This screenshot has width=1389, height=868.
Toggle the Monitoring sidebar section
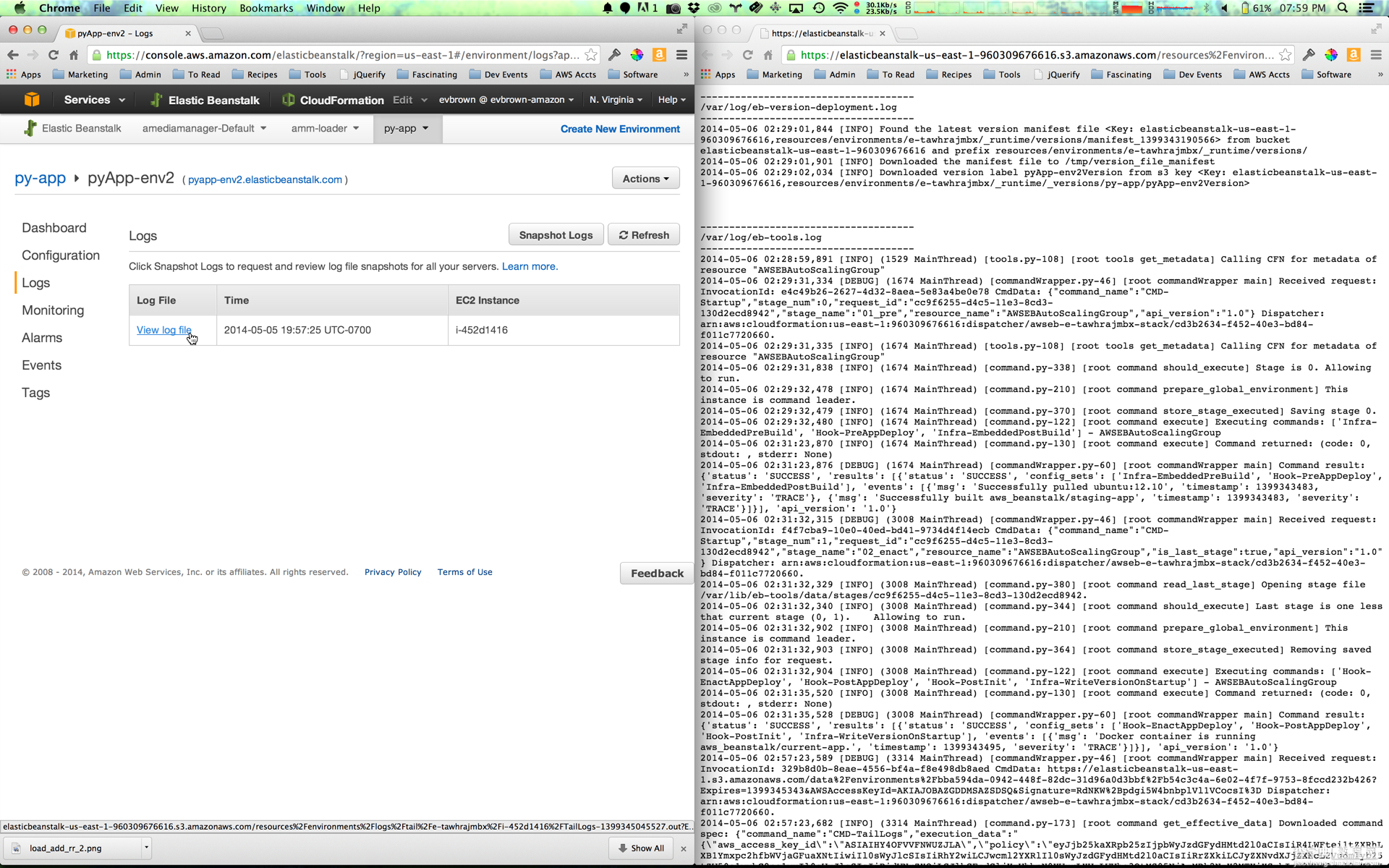tap(52, 309)
